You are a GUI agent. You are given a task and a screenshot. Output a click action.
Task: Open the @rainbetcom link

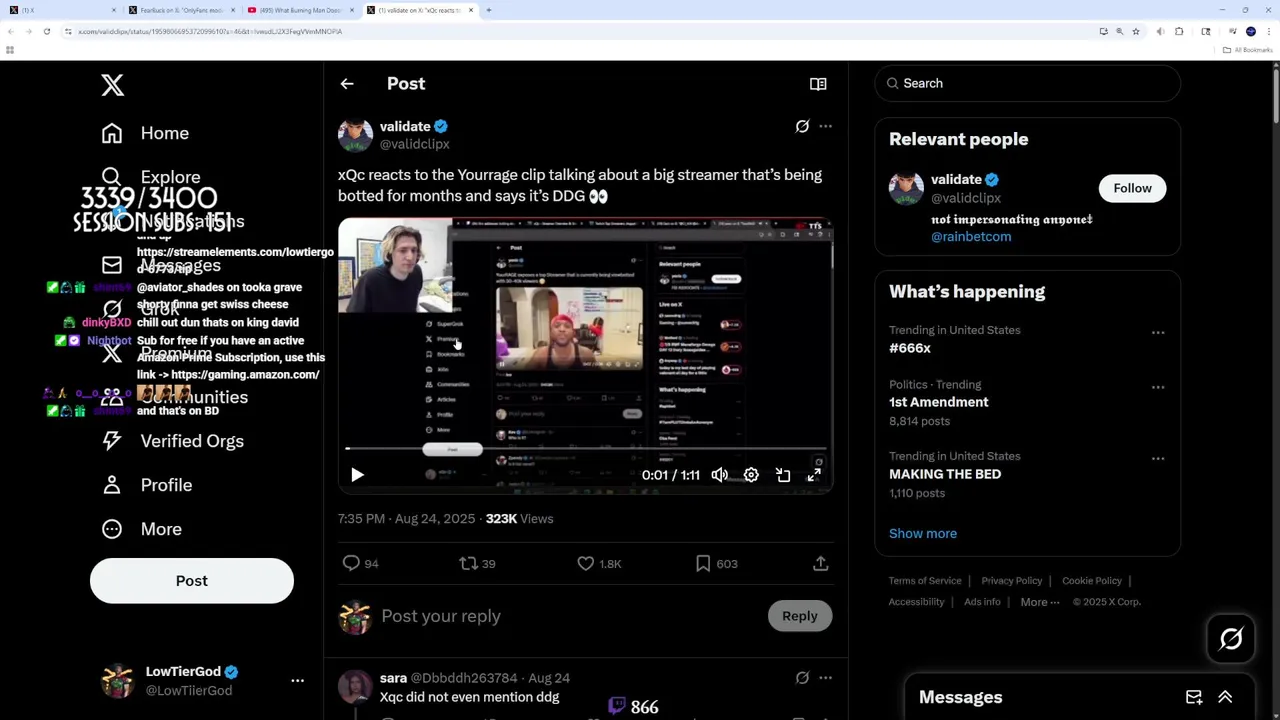pyautogui.click(x=971, y=237)
